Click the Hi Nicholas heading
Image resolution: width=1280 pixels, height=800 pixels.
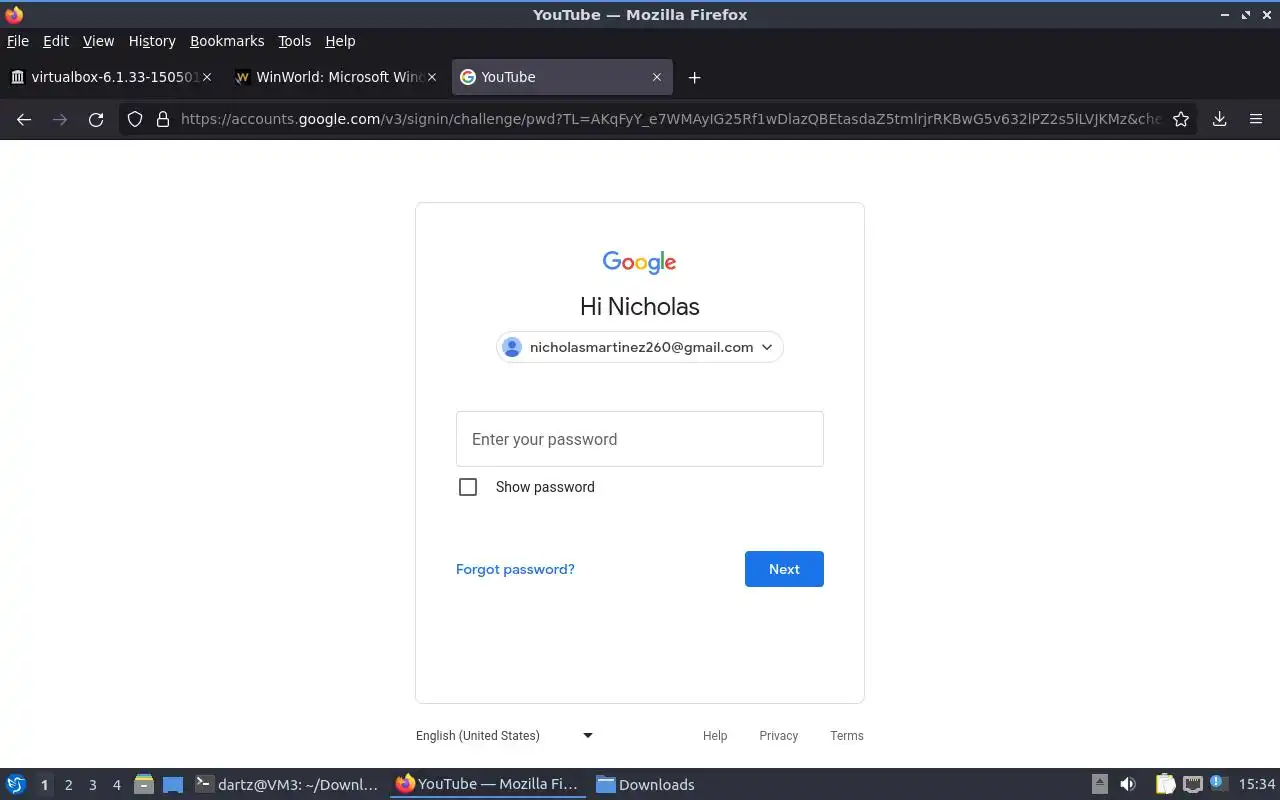(640, 306)
